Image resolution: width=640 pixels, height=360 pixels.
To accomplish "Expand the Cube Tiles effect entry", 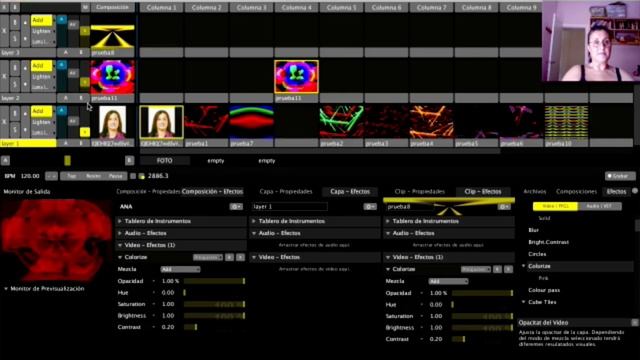I will (523, 302).
